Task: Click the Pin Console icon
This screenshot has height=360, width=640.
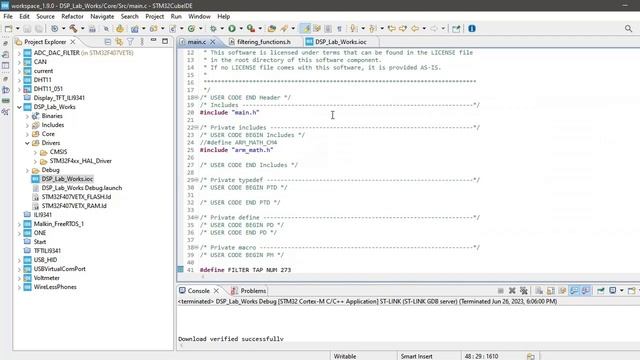Action: [x=600, y=291]
